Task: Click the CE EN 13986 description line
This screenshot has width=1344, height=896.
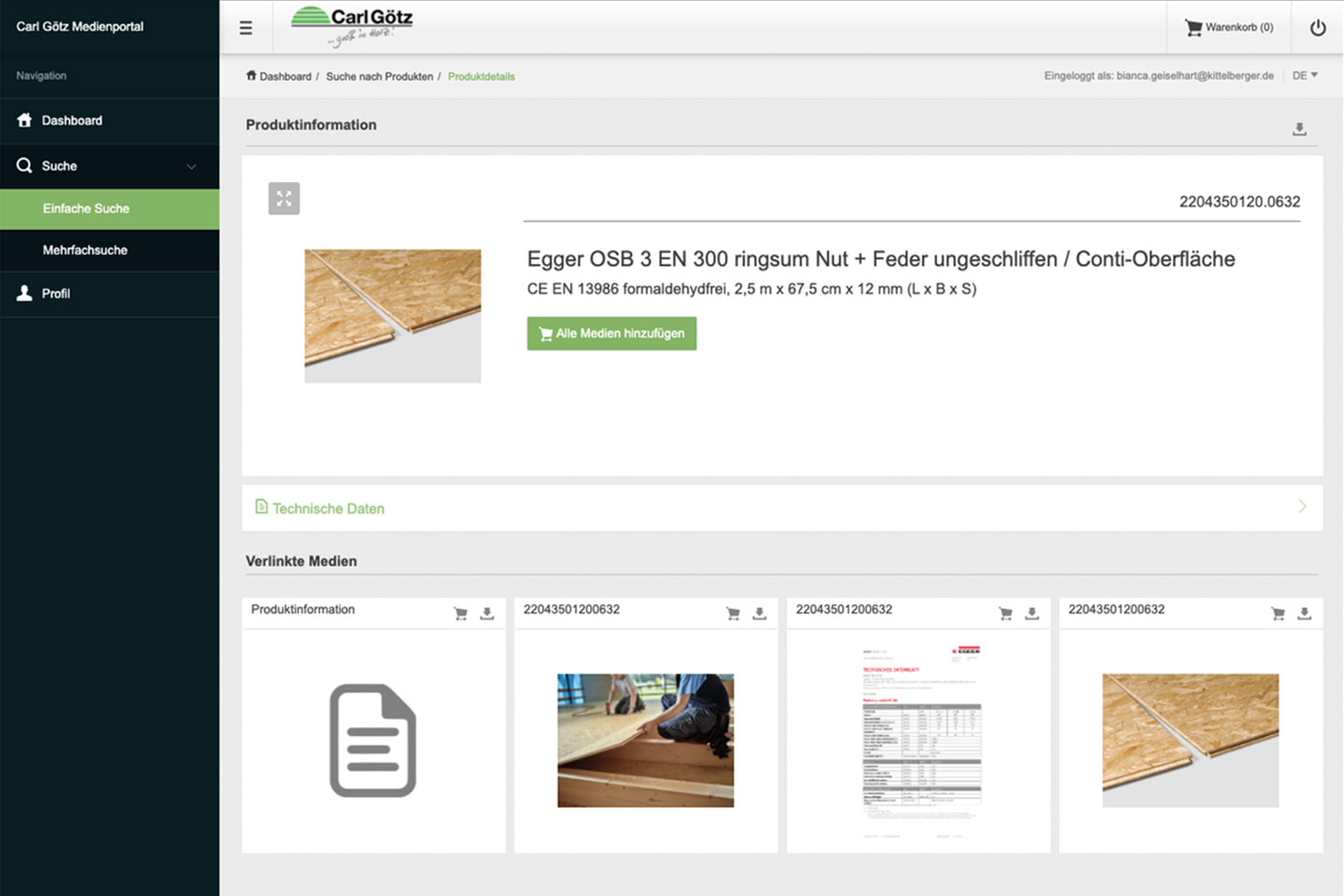Action: [751, 289]
